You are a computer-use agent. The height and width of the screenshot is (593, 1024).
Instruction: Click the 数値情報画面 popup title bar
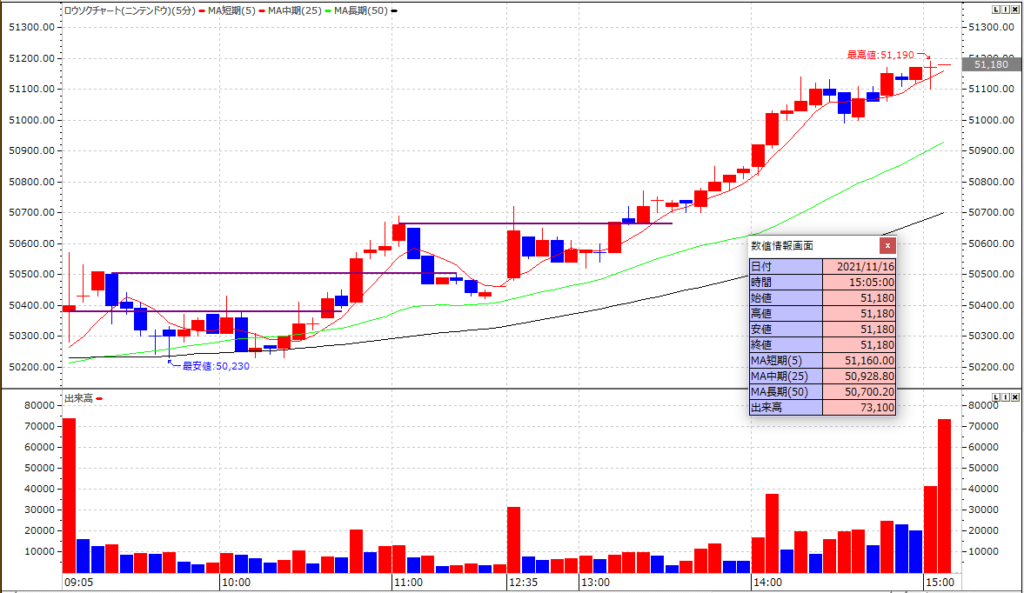[x=810, y=245]
